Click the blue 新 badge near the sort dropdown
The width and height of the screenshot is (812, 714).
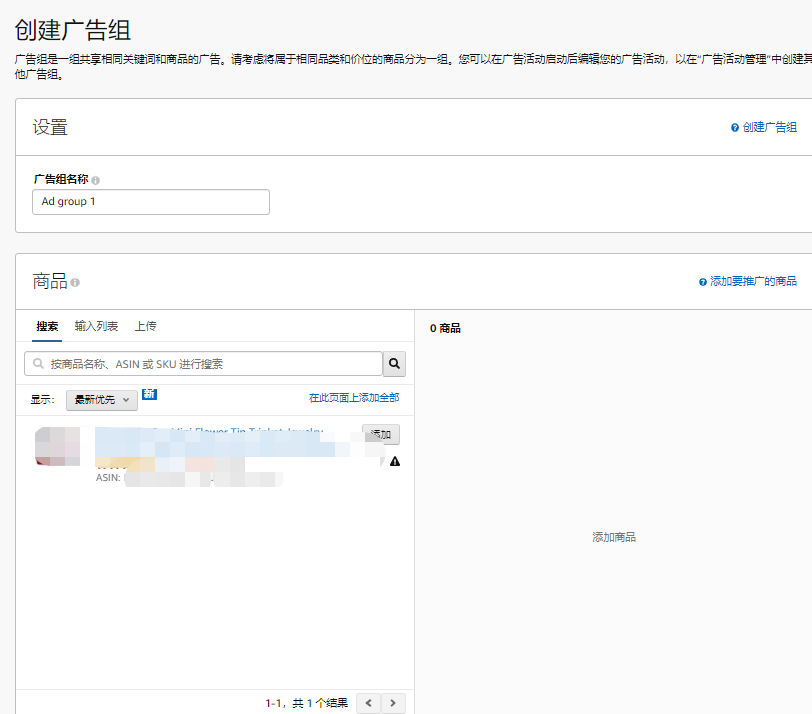click(x=149, y=394)
